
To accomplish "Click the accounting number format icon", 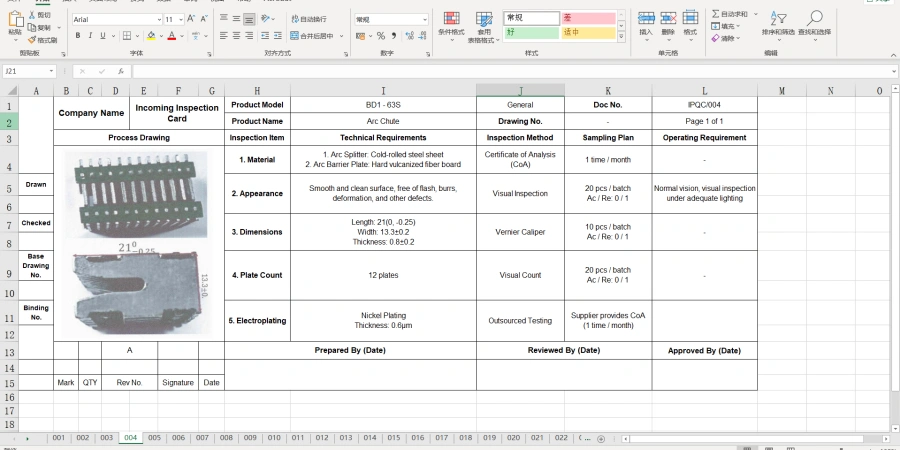I will [x=360, y=36].
